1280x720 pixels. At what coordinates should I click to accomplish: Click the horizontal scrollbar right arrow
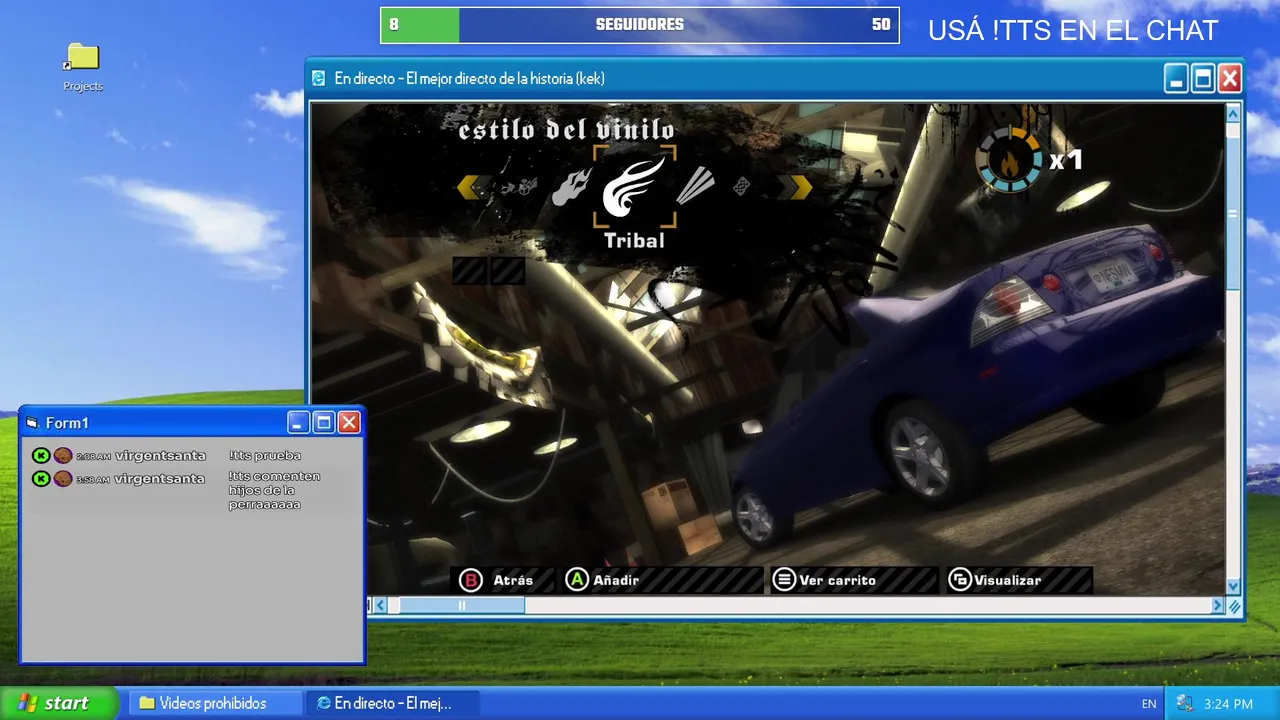1217,605
